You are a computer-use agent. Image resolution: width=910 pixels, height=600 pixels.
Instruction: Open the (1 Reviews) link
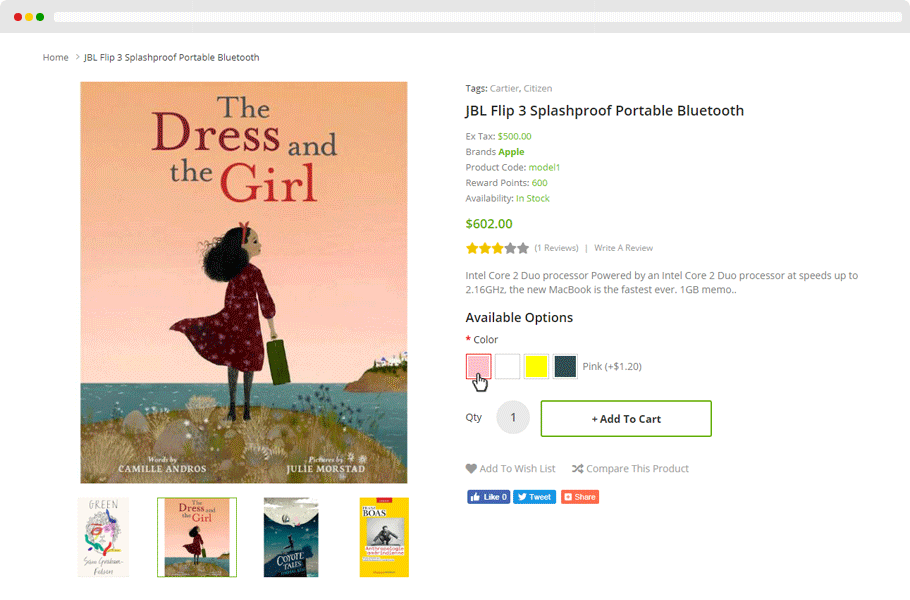tap(556, 248)
